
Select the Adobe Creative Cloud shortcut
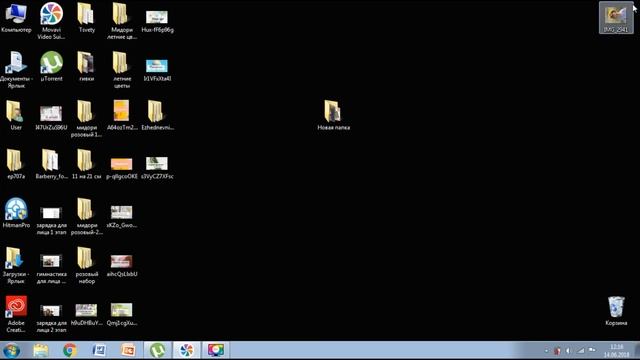pyautogui.click(x=16, y=314)
